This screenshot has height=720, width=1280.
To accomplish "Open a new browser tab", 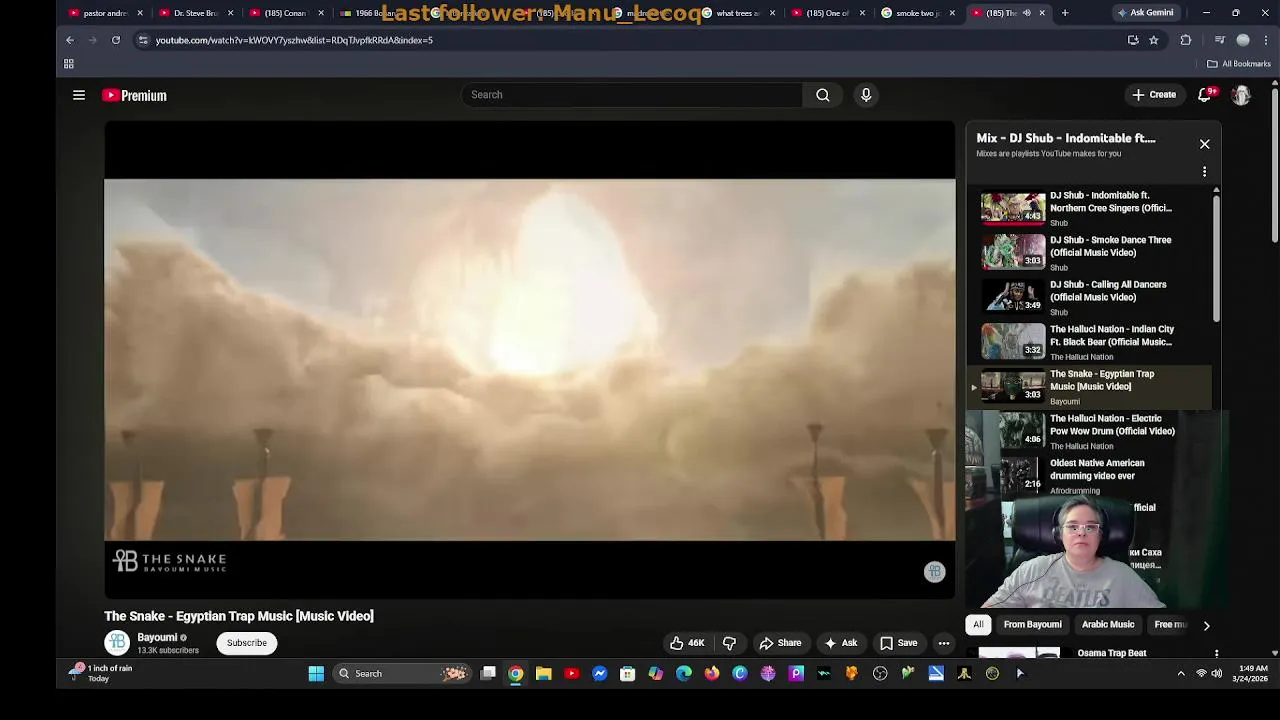I will tap(1065, 13).
